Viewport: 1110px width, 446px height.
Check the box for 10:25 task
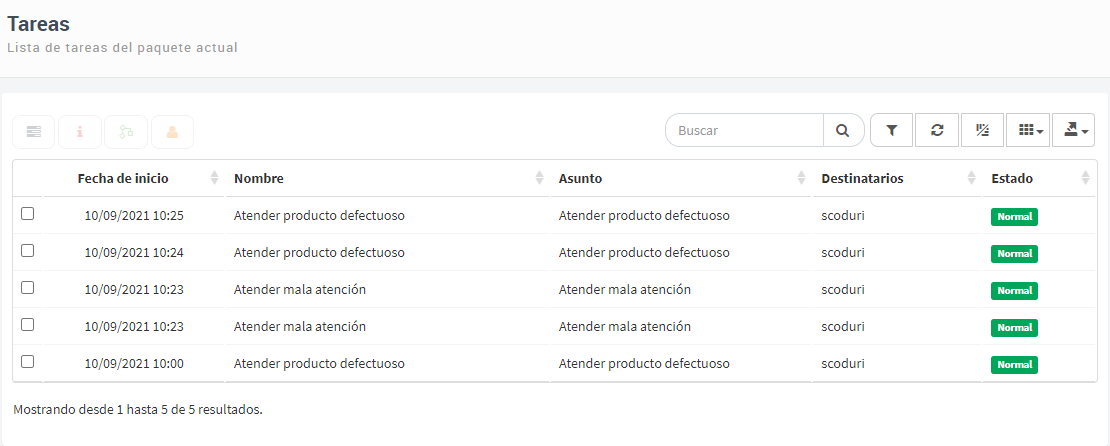click(x=28, y=214)
